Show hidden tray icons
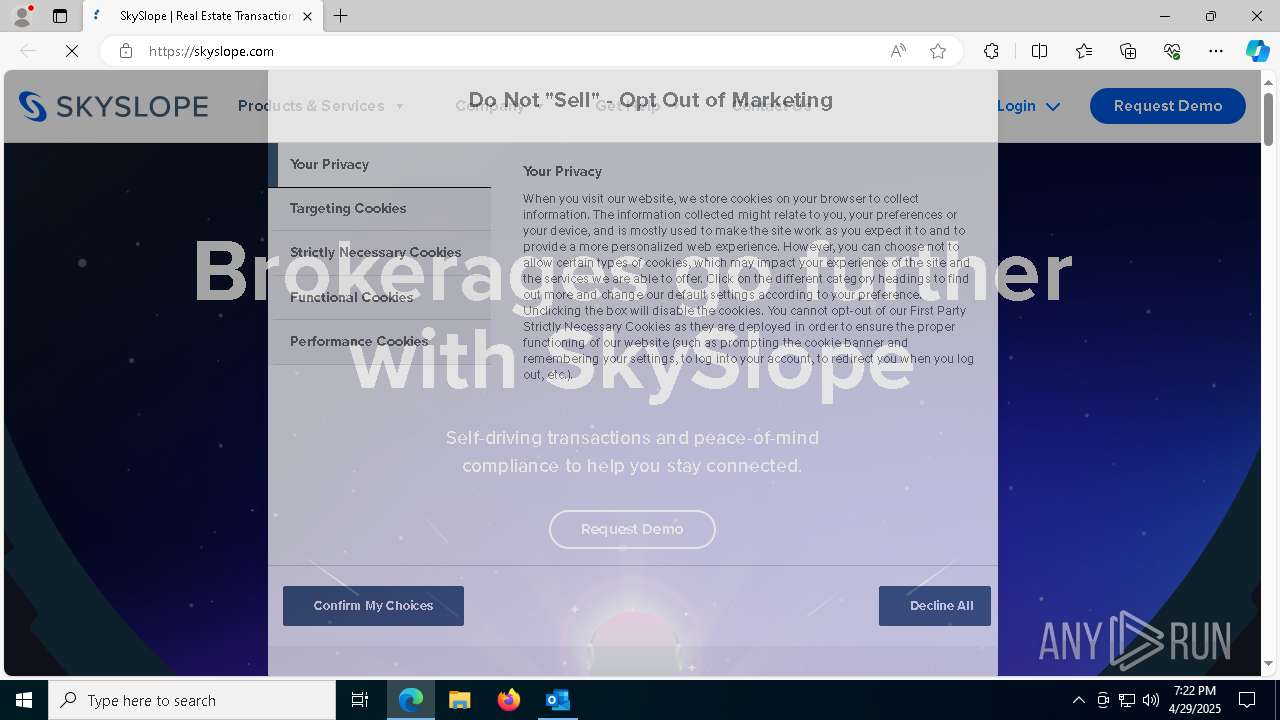The image size is (1280, 720). tap(1078, 700)
